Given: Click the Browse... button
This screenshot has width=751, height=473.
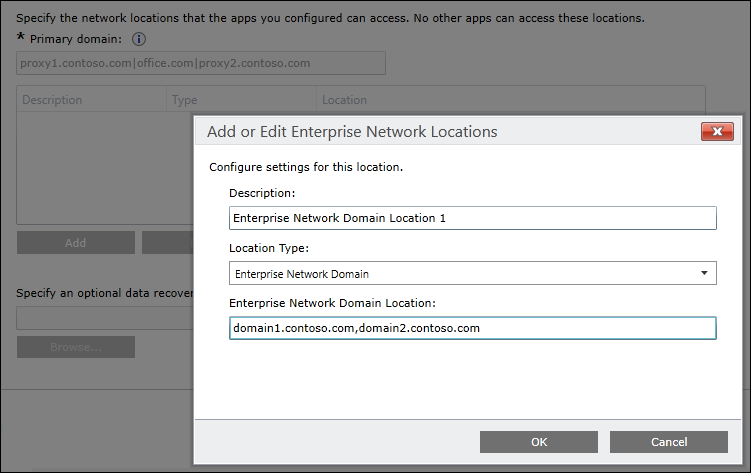Looking at the screenshot, I should tap(76, 347).
